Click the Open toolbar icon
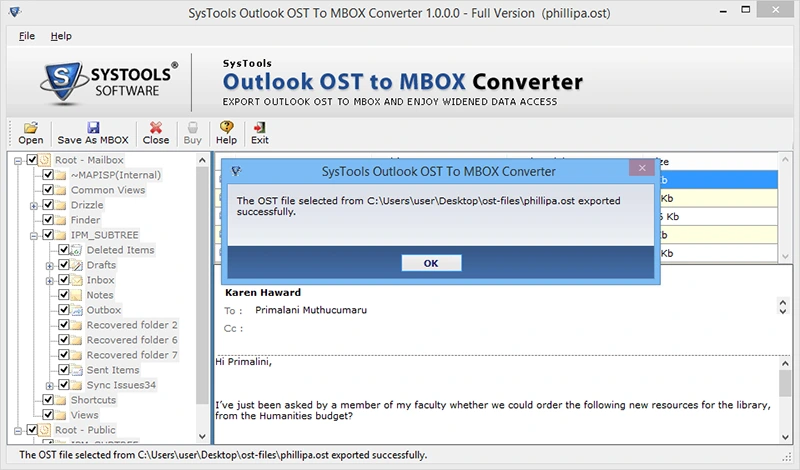 (x=31, y=127)
